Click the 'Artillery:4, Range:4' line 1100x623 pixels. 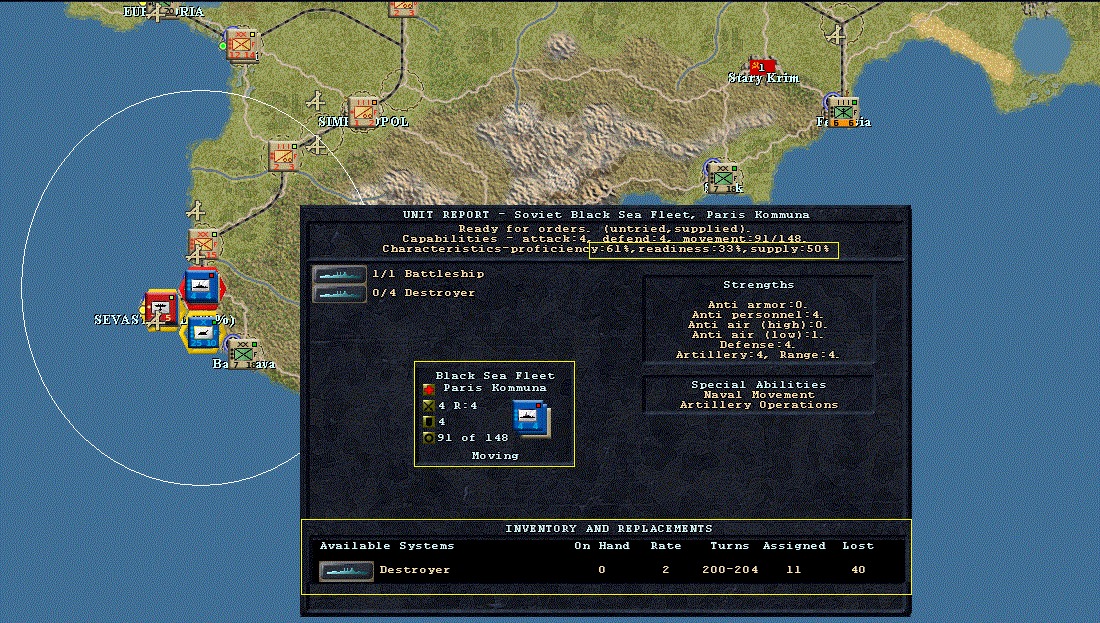(x=758, y=355)
